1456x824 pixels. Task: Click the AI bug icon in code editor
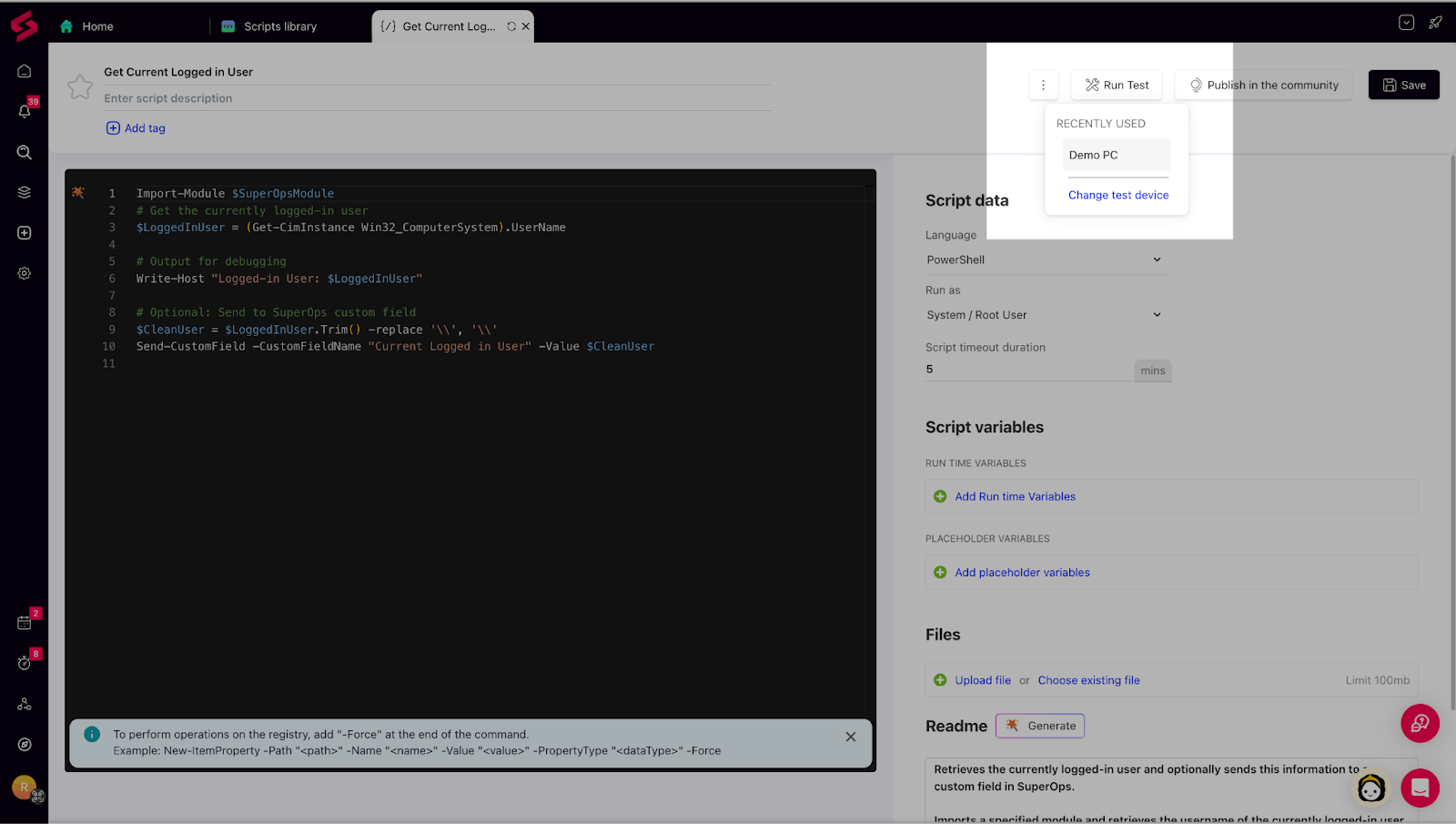(x=78, y=192)
